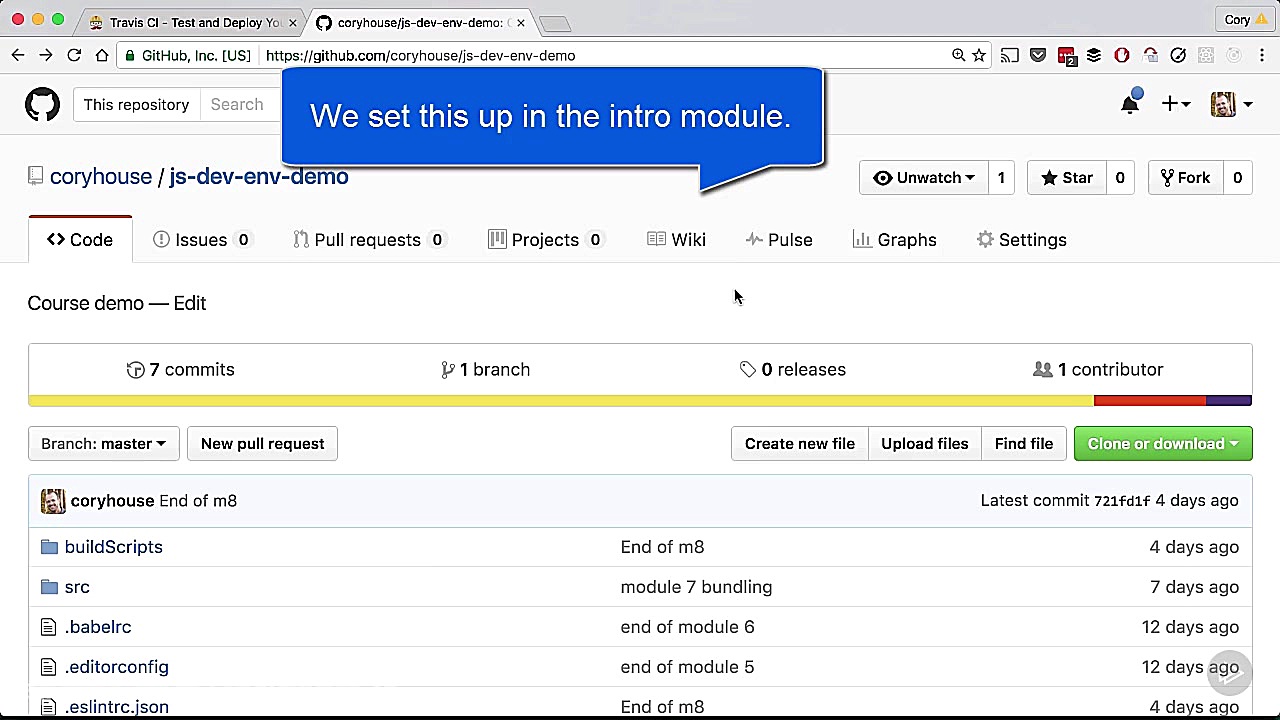Image resolution: width=1280 pixels, height=720 pixels.
Task: Star the js-dev-env-demo repository
Action: [1066, 178]
